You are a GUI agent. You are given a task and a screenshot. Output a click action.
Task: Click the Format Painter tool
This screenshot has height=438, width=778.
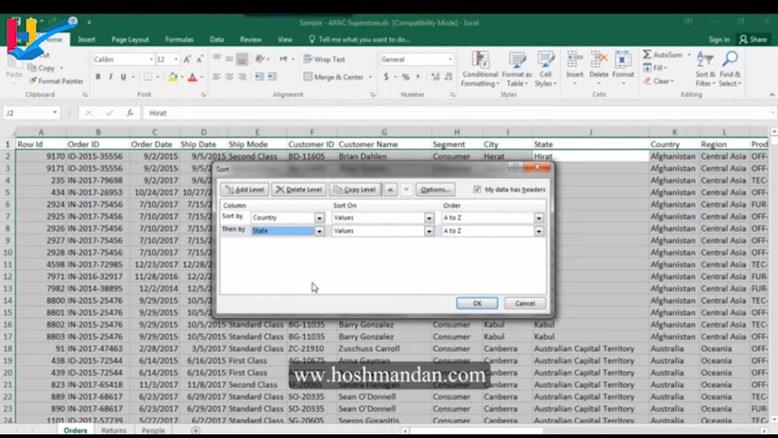tap(56, 81)
